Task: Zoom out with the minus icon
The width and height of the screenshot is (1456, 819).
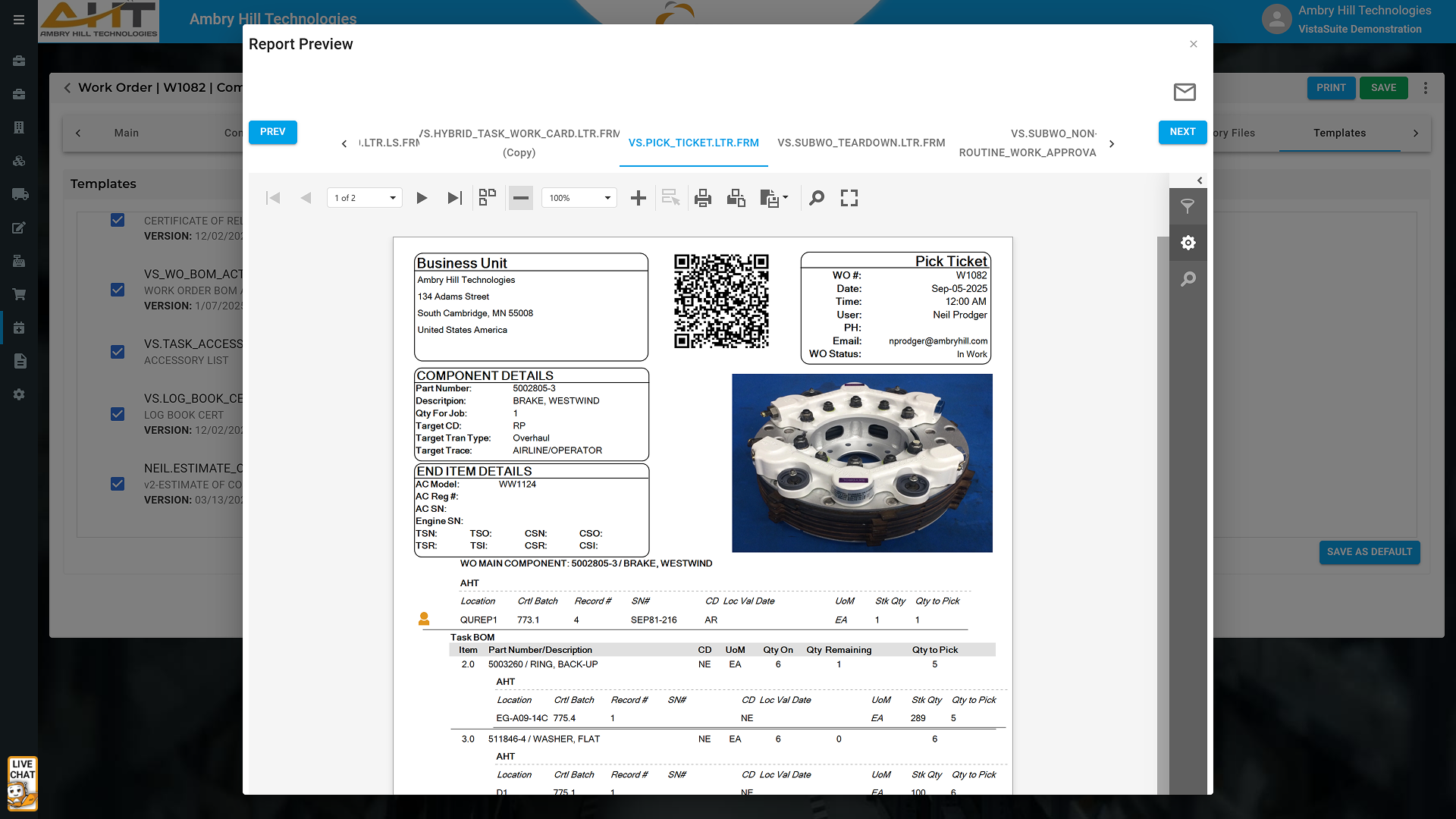Action: click(520, 198)
